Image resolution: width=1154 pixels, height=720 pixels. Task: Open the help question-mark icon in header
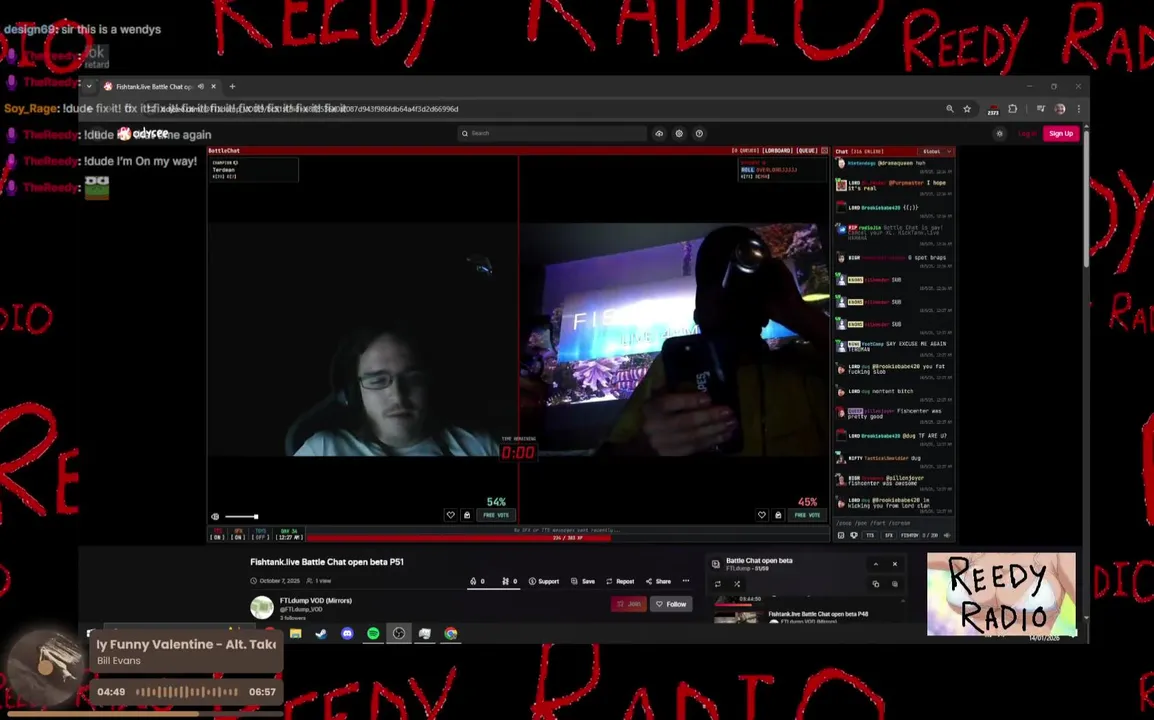699,133
